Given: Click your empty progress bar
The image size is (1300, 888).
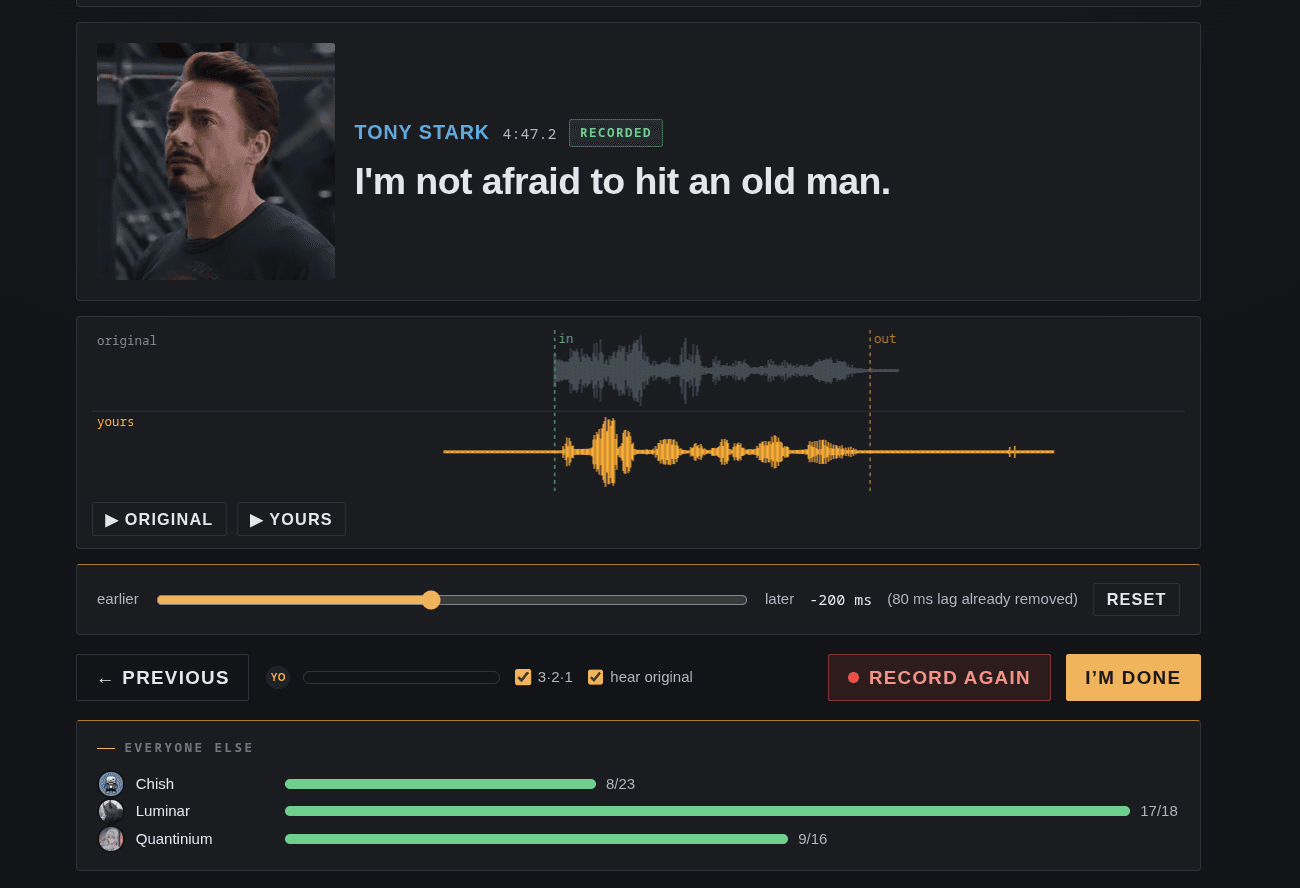Looking at the screenshot, I should click(401, 677).
